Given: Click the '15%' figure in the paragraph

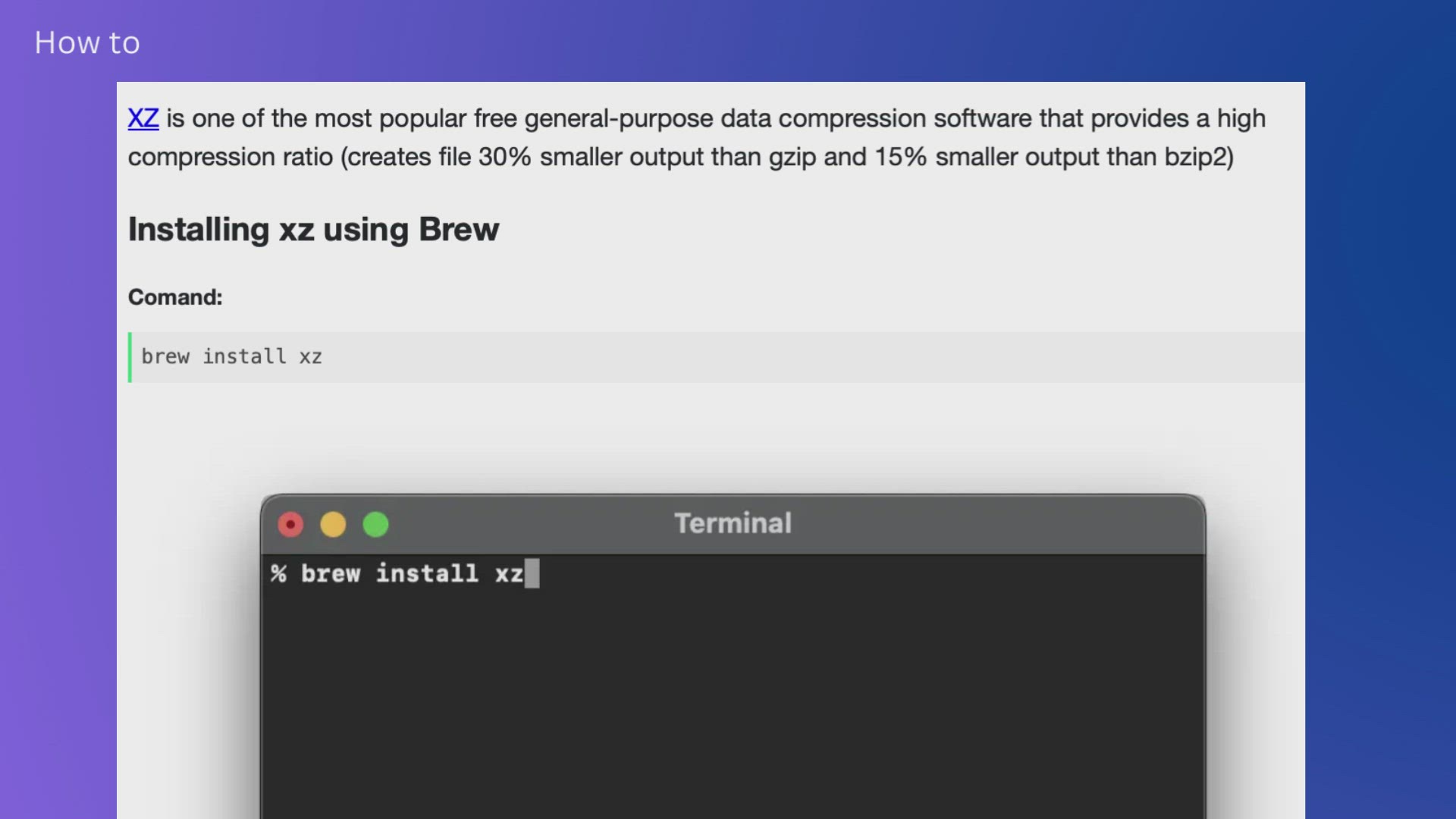Looking at the screenshot, I should pyautogui.click(x=900, y=157).
